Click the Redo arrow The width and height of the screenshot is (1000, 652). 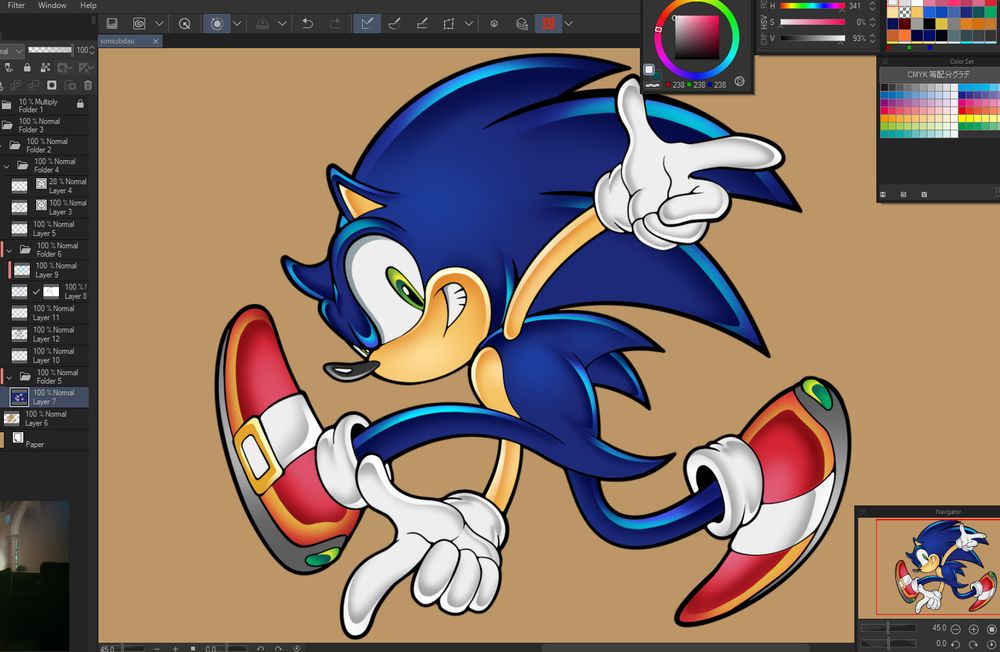point(335,24)
